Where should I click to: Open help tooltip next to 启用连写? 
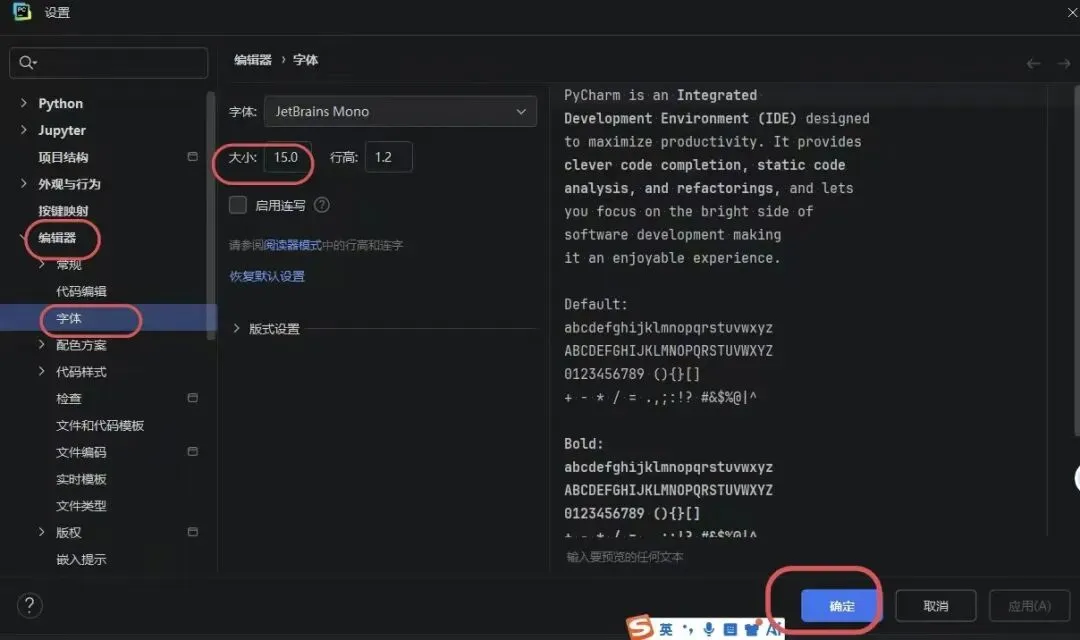point(322,205)
